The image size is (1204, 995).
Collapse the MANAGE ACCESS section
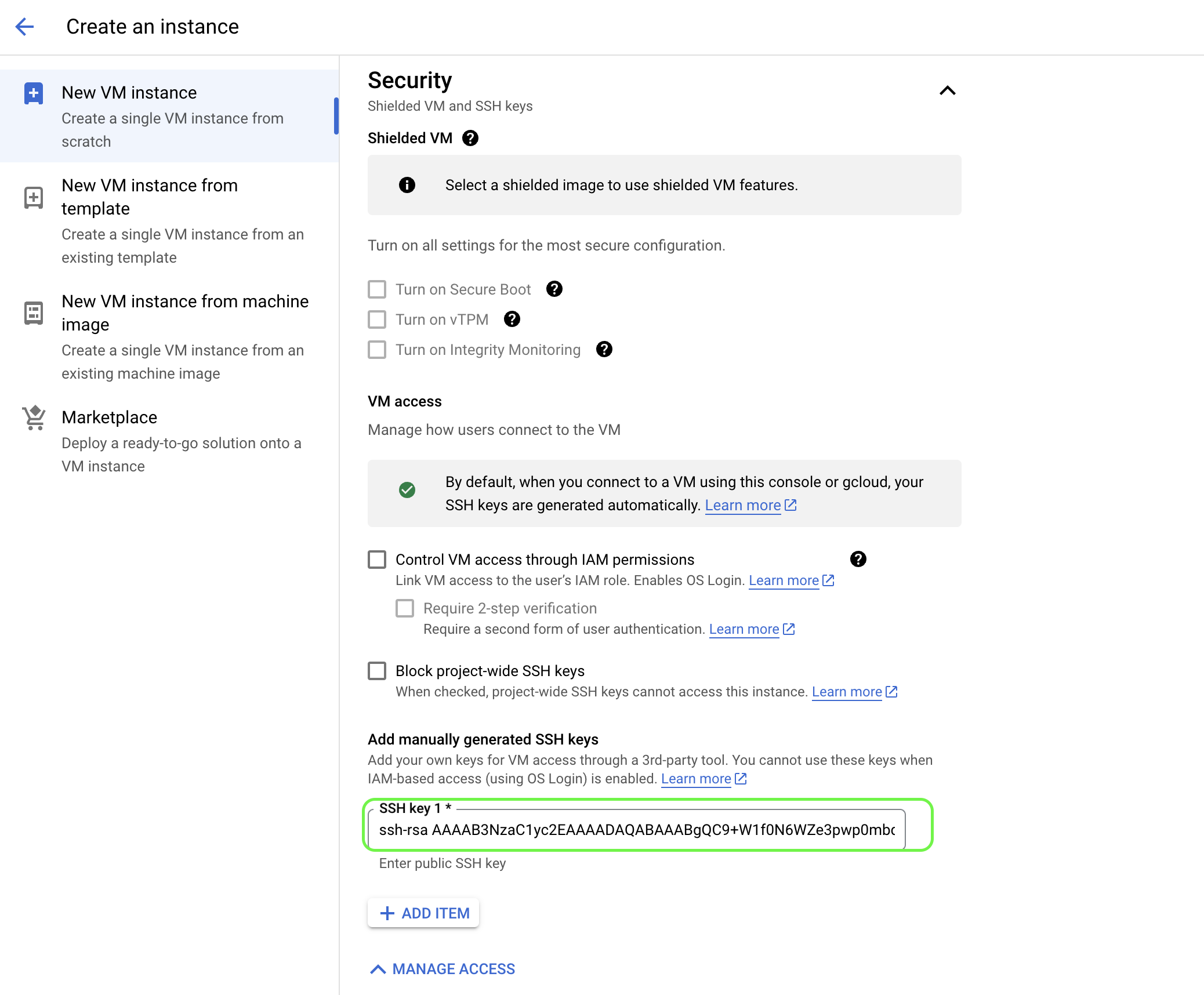click(443, 969)
